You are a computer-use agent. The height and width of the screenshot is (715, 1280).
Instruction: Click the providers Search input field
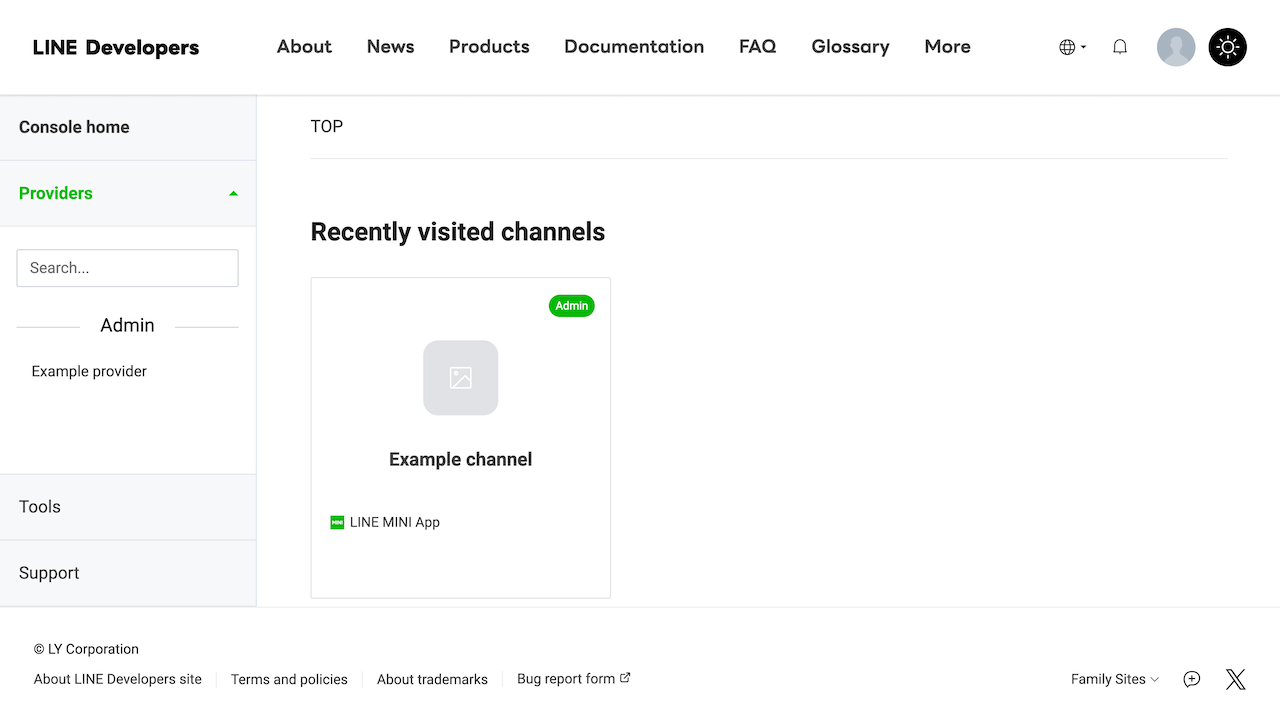point(128,268)
